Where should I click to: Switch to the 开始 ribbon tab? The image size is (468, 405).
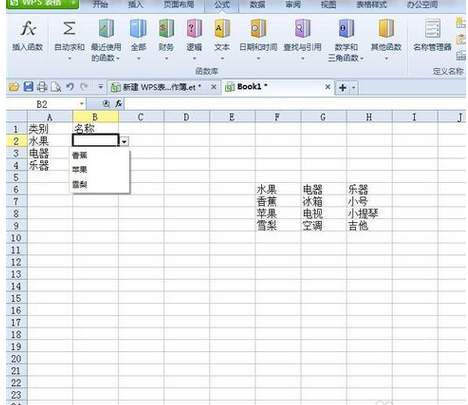click(x=100, y=5)
